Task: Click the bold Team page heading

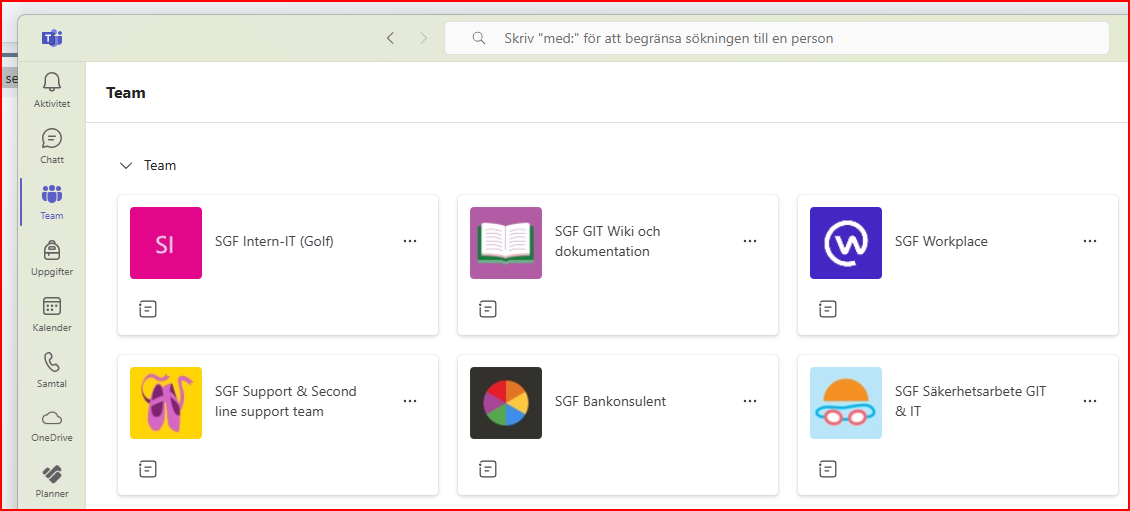Action: coord(125,93)
